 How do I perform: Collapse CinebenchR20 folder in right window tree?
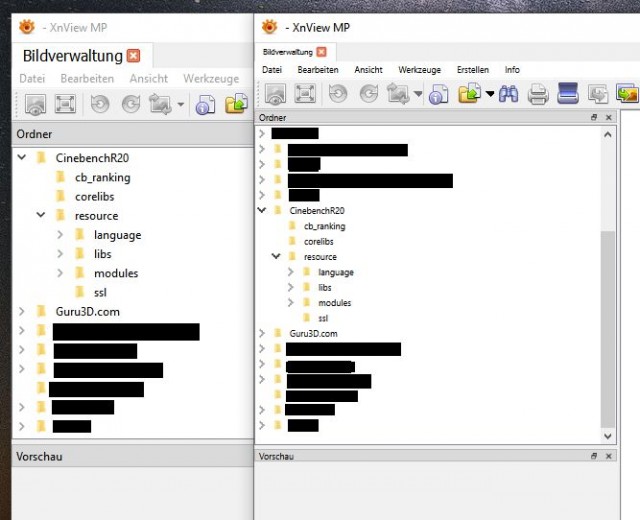(262, 210)
